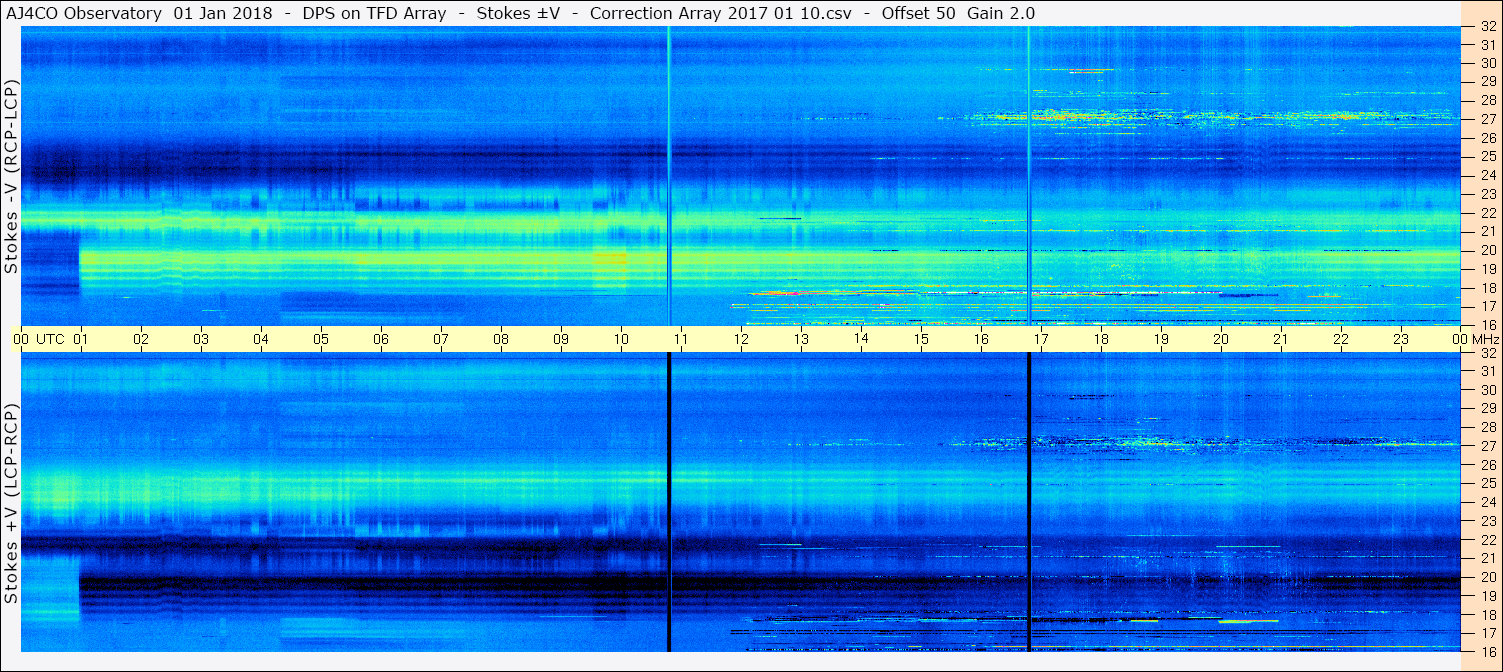Click the 22 hour label on the time axis
The width and height of the screenshot is (1503, 672).
coord(1341,339)
